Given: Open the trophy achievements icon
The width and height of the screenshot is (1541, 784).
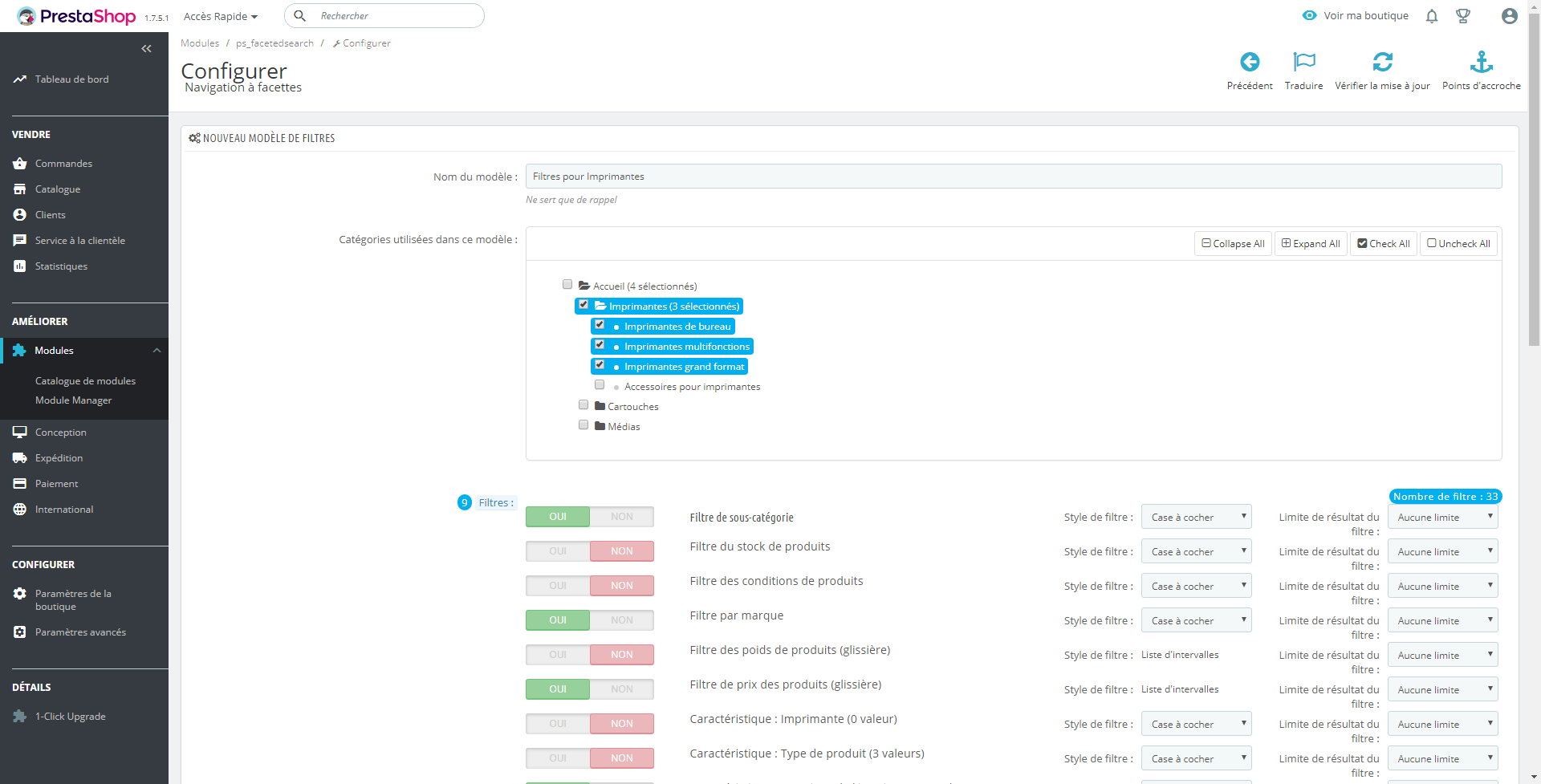Looking at the screenshot, I should pos(1463,16).
